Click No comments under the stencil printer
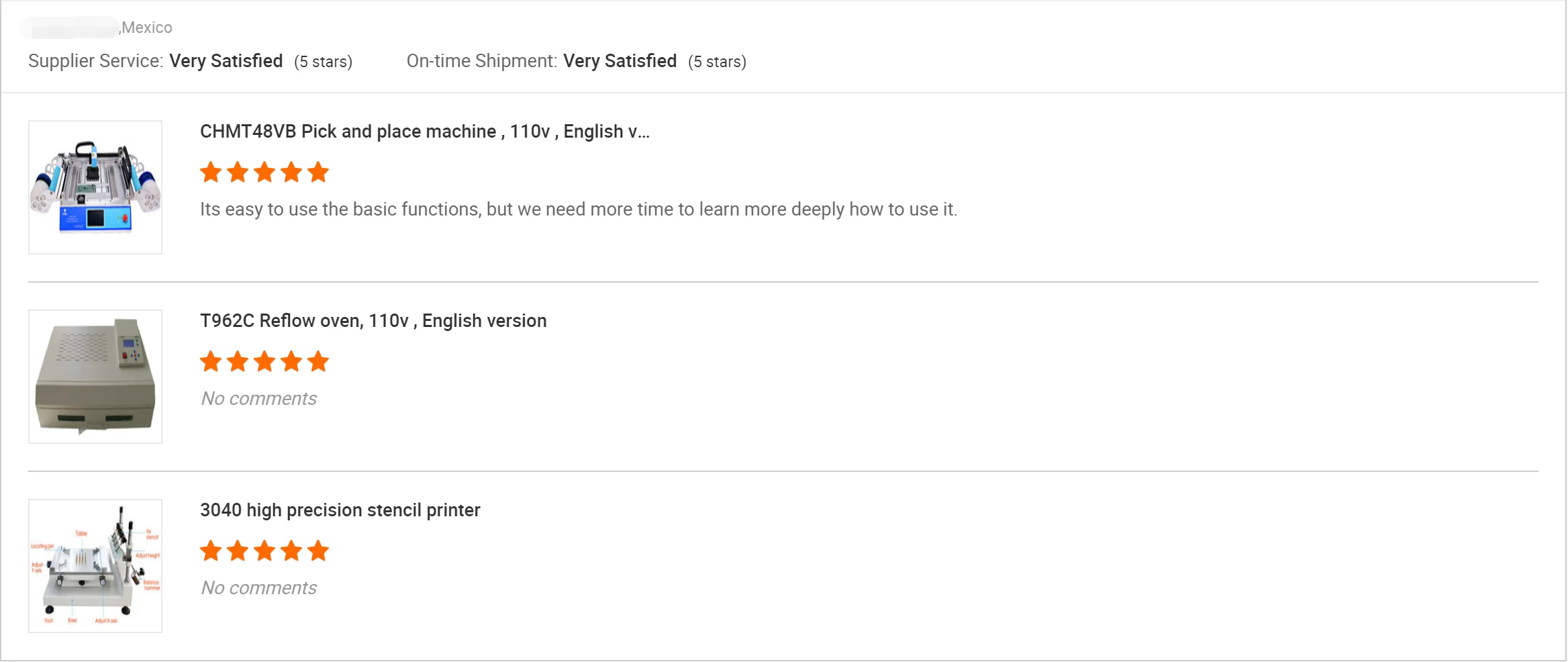The image size is (1568, 662). tap(258, 588)
